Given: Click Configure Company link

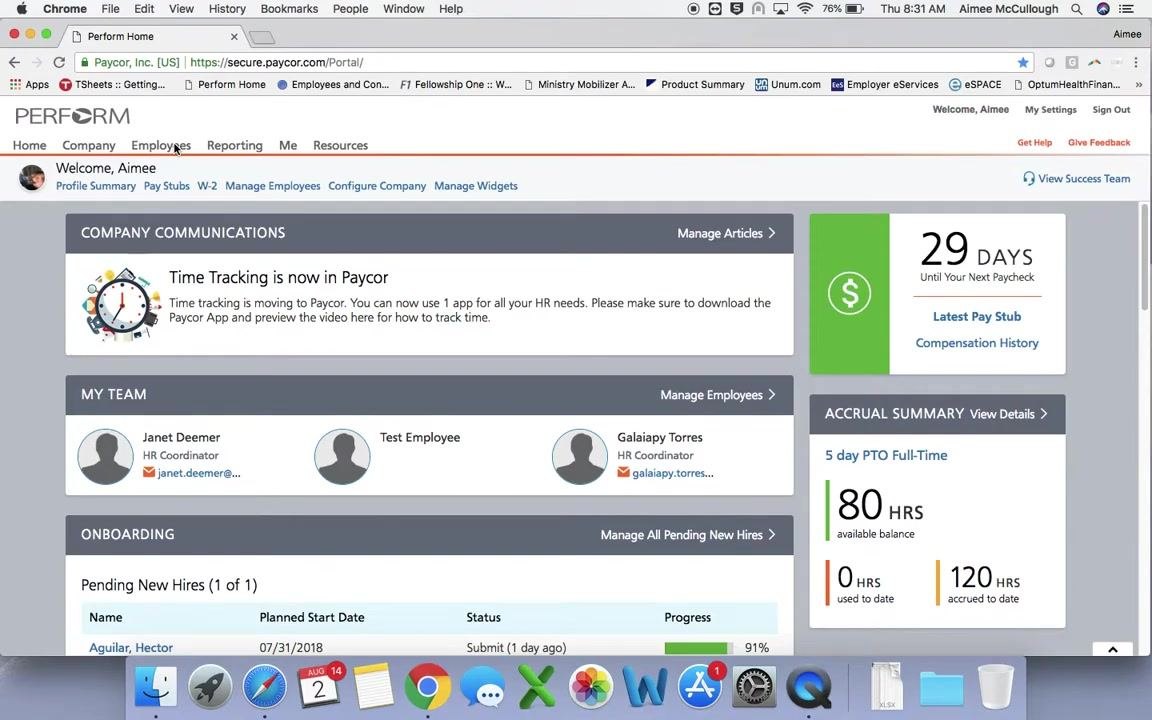Looking at the screenshot, I should [x=377, y=186].
